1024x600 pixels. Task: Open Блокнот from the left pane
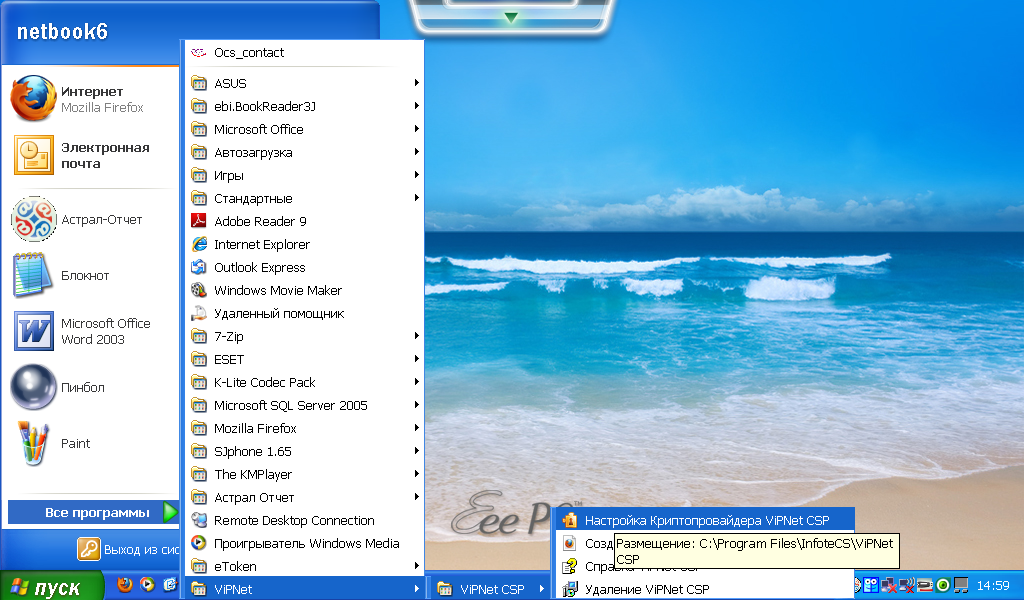coord(90,276)
